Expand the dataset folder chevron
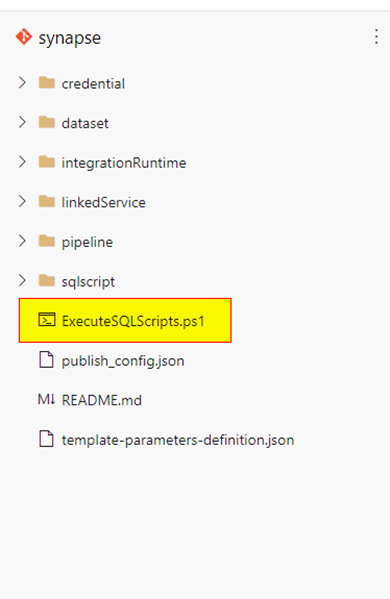 pyautogui.click(x=22, y=122)
